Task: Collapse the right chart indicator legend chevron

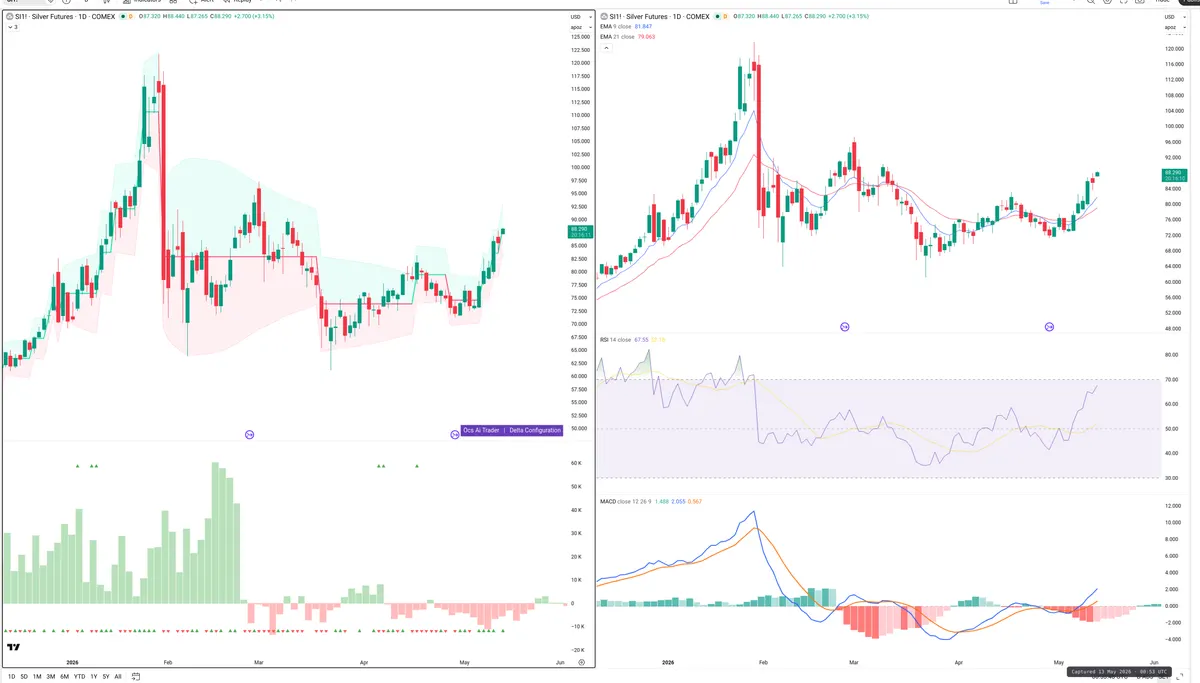Action: point(607,46)
